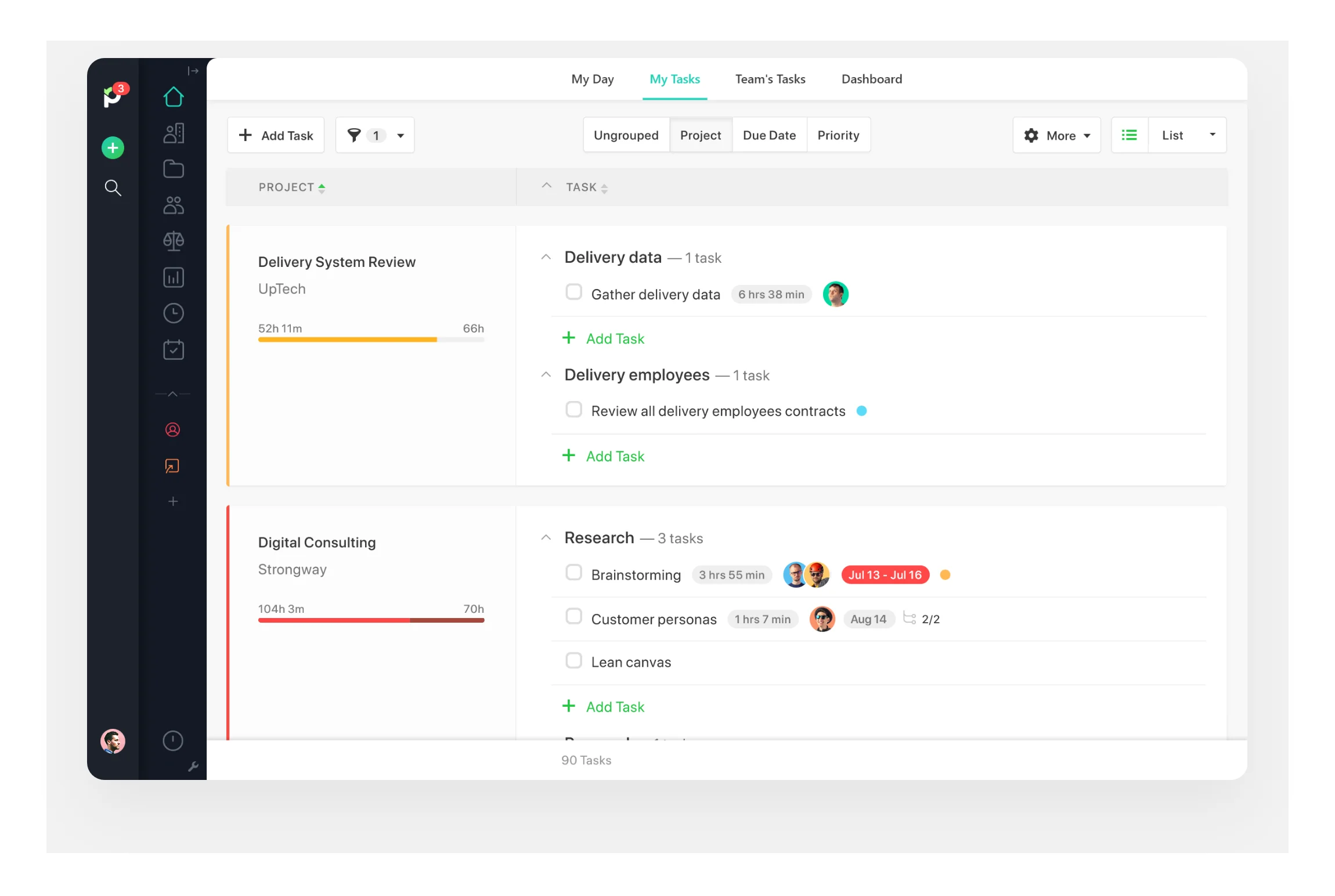Click the small plus icon in sidebar

point(173,501)
